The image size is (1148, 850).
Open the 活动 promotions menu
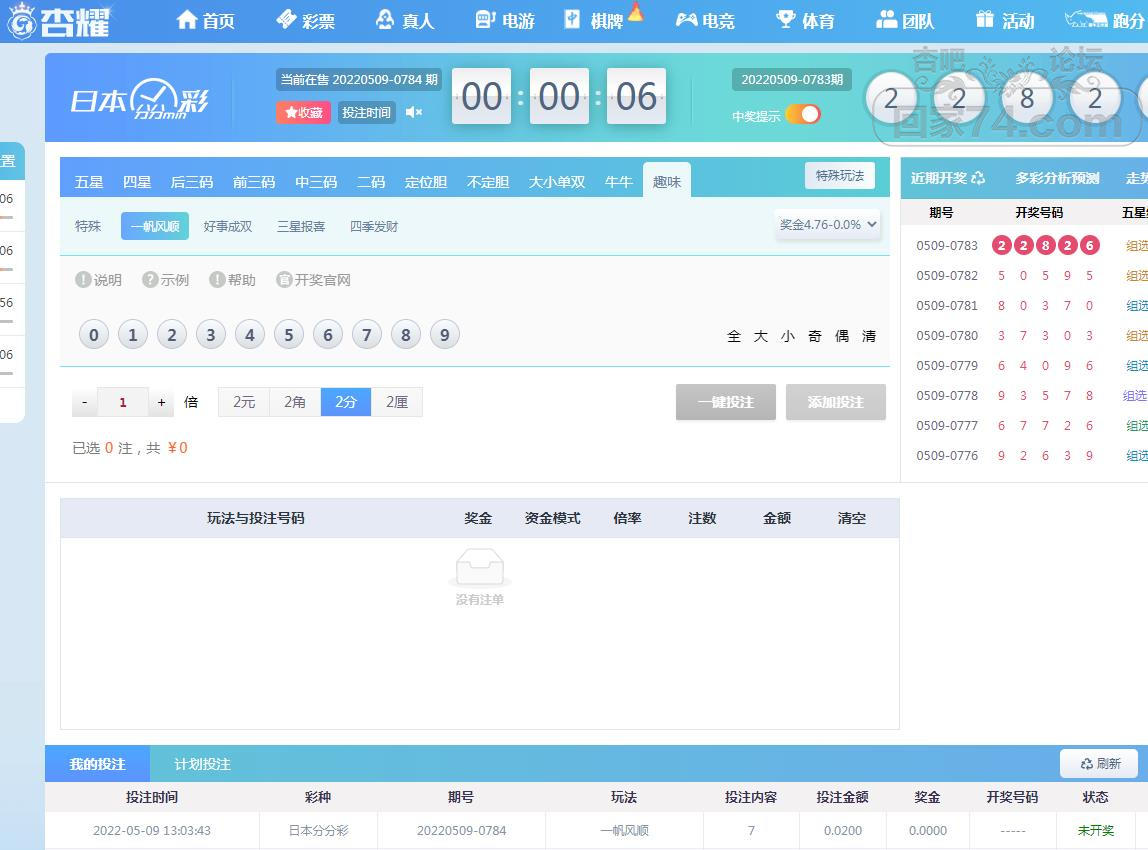[1005, 20]
